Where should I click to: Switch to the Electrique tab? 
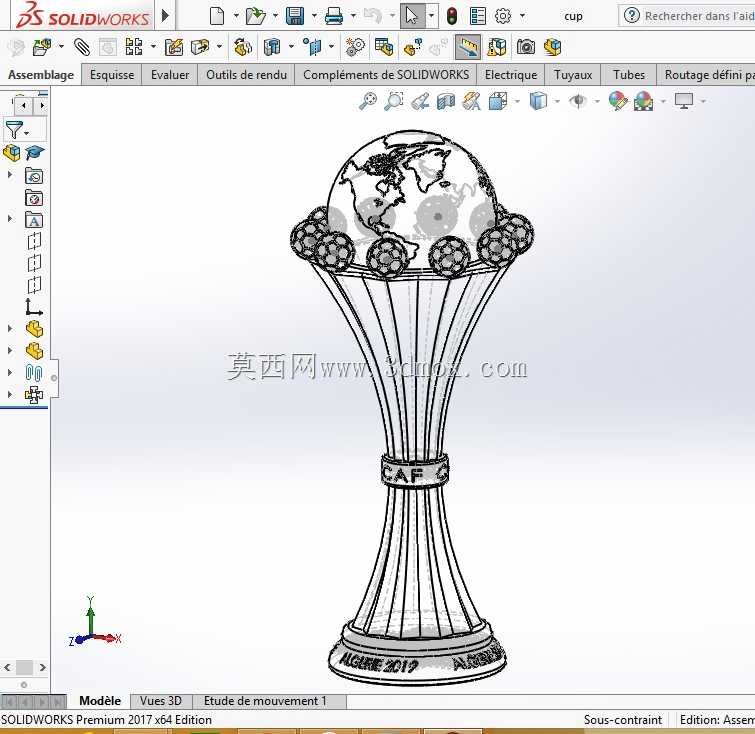click(511, 75)
